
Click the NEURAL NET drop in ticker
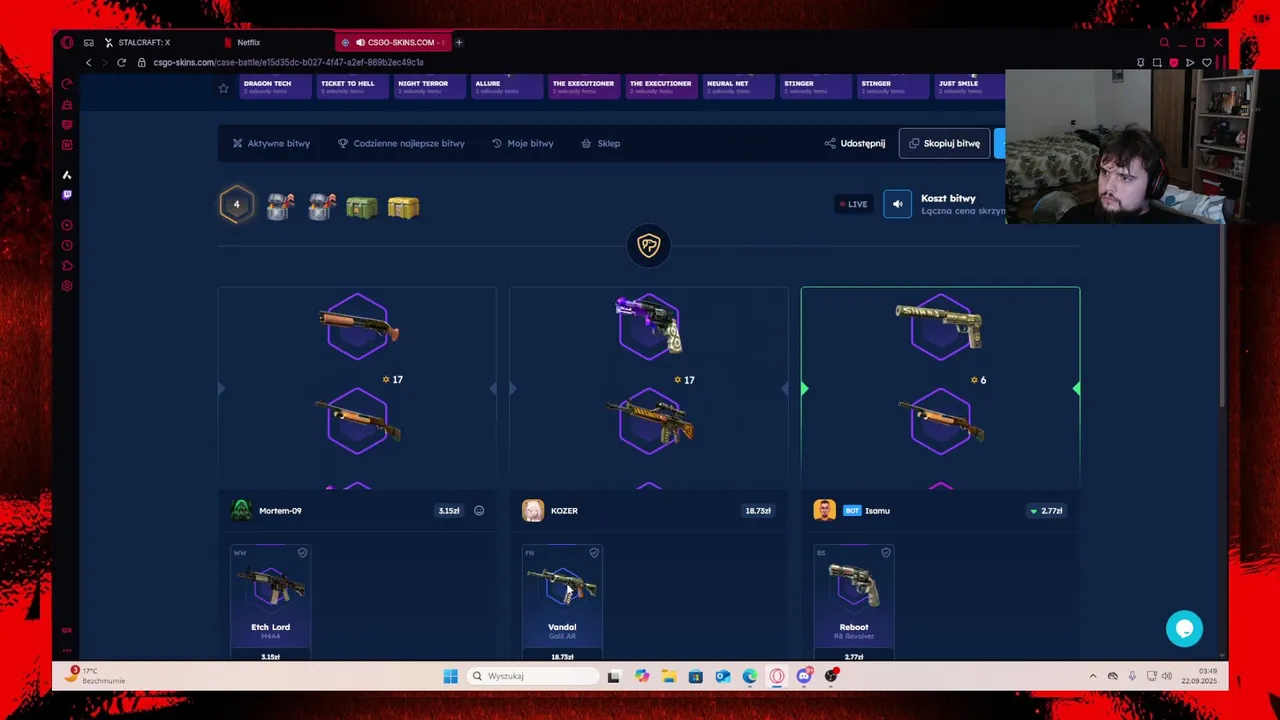pyautogui.click(x=738, y=87)
